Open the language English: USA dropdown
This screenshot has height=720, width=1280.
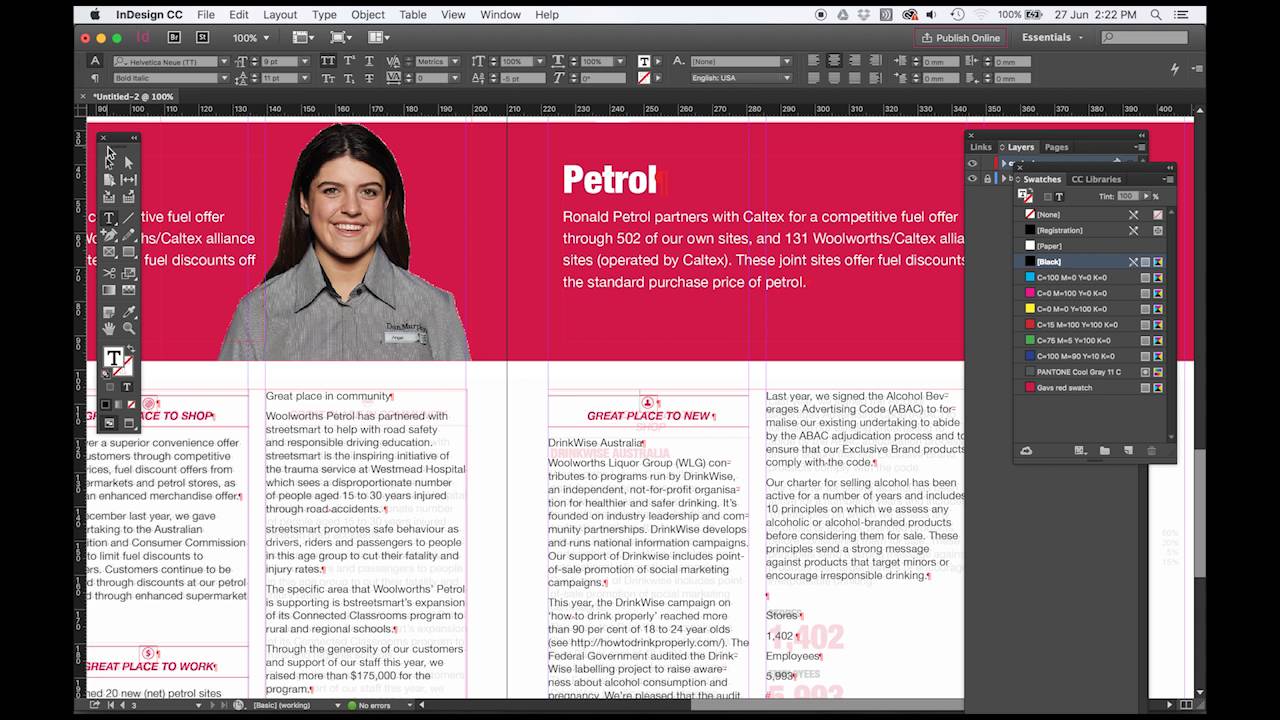point(786,78)
